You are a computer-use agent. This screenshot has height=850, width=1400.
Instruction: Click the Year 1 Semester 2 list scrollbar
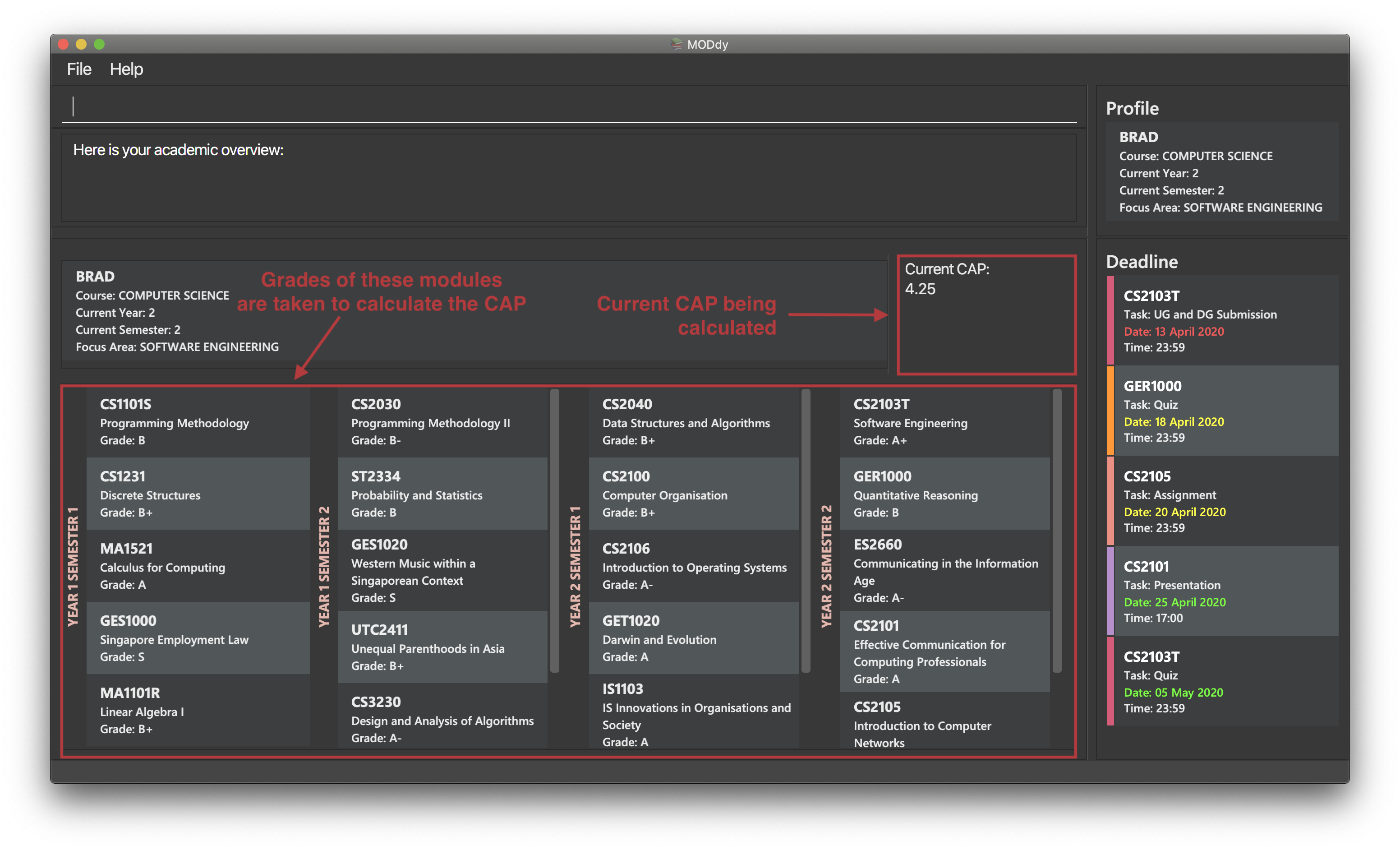point(555,531)
